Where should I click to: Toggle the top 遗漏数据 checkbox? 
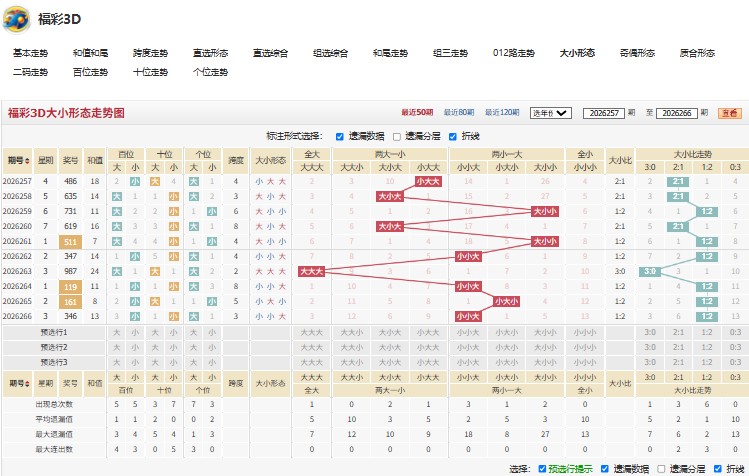tap(340, 137)
